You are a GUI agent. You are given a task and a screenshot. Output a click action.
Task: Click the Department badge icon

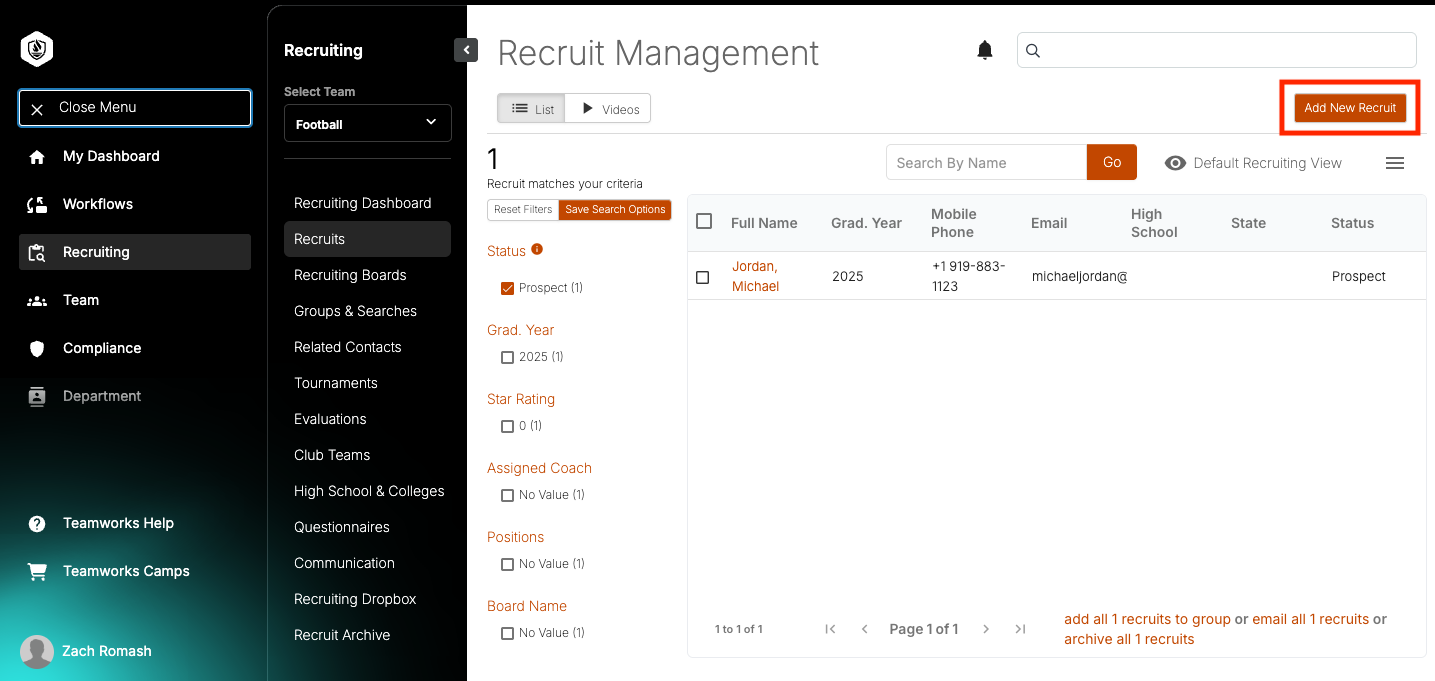(37, 396)
